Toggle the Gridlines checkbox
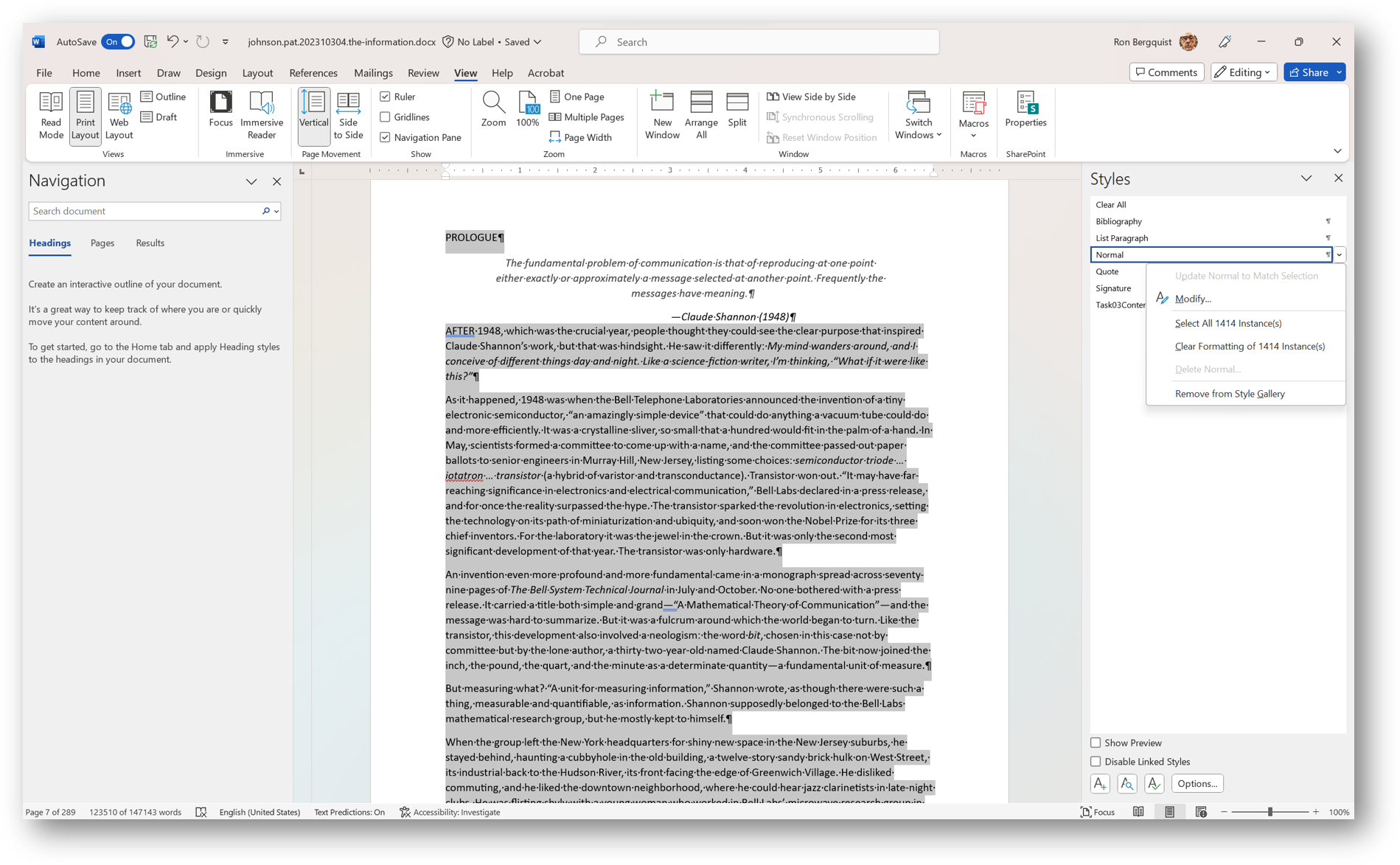Viewport: 1400px width, 865px height. (385, 117)
